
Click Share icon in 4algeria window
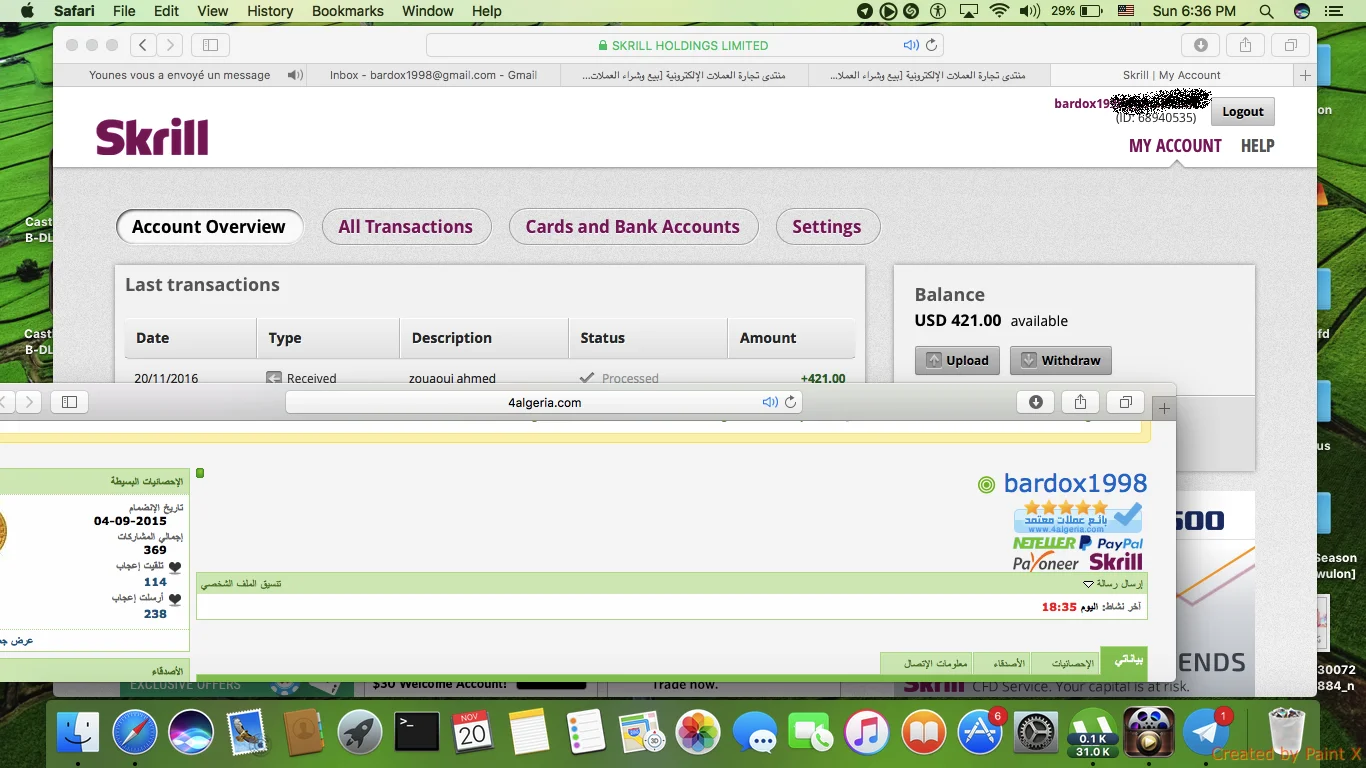tap(1080, 402)
